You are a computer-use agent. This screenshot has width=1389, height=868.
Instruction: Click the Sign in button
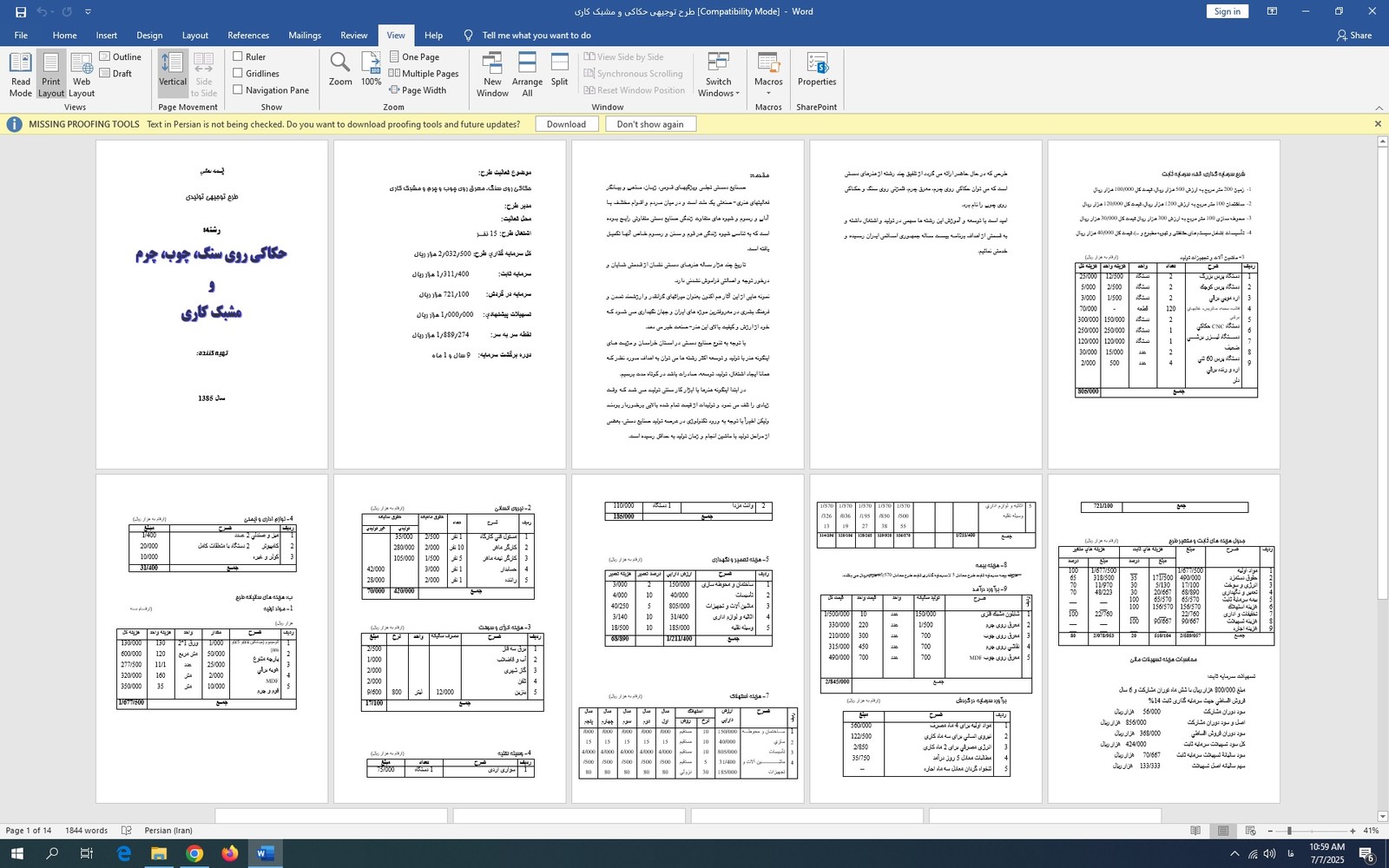tap(1227, 11)
